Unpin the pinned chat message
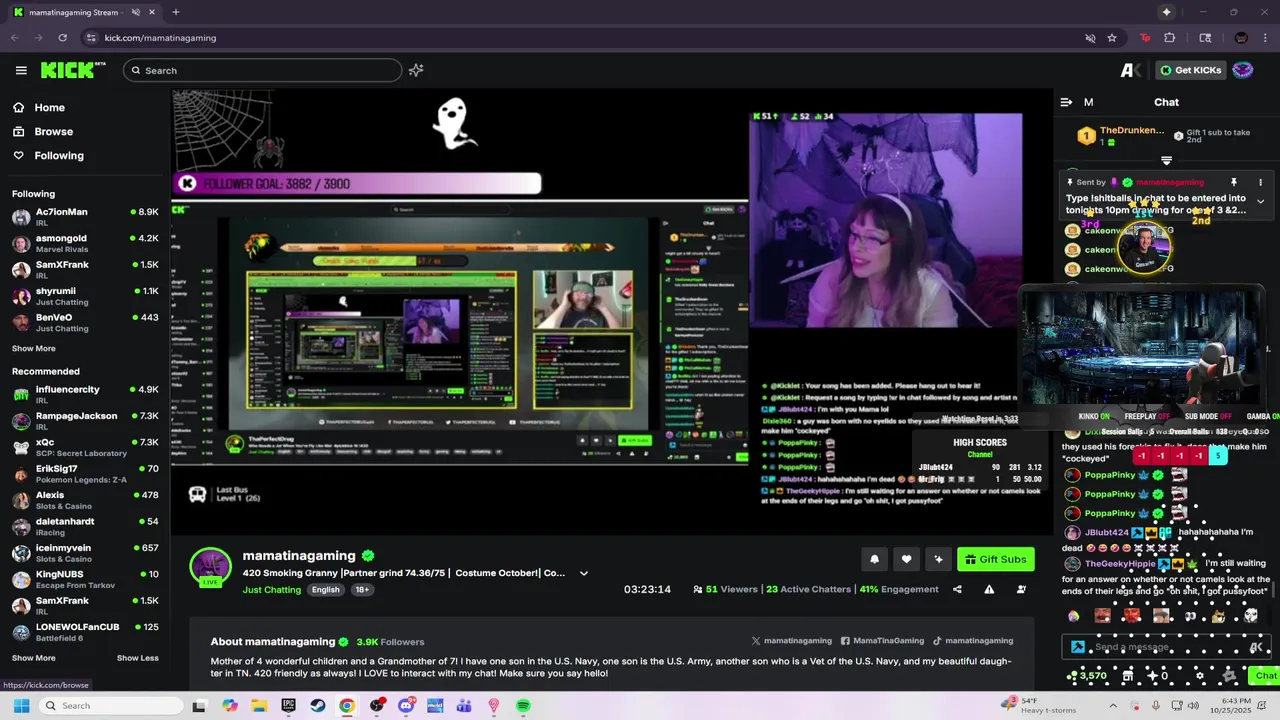The height and width of the screenshot is (720, 1280). coord(1234,183)
